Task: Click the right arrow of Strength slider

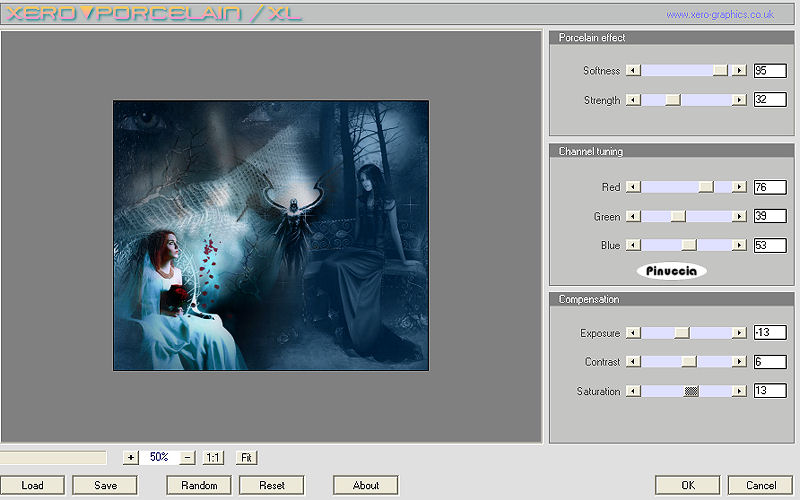Action: click(x=739, y=99)
